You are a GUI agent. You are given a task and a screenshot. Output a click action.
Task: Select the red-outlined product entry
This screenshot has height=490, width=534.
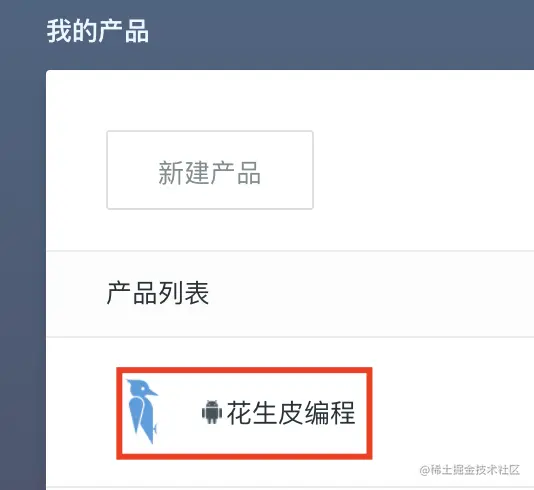(244, 413)
